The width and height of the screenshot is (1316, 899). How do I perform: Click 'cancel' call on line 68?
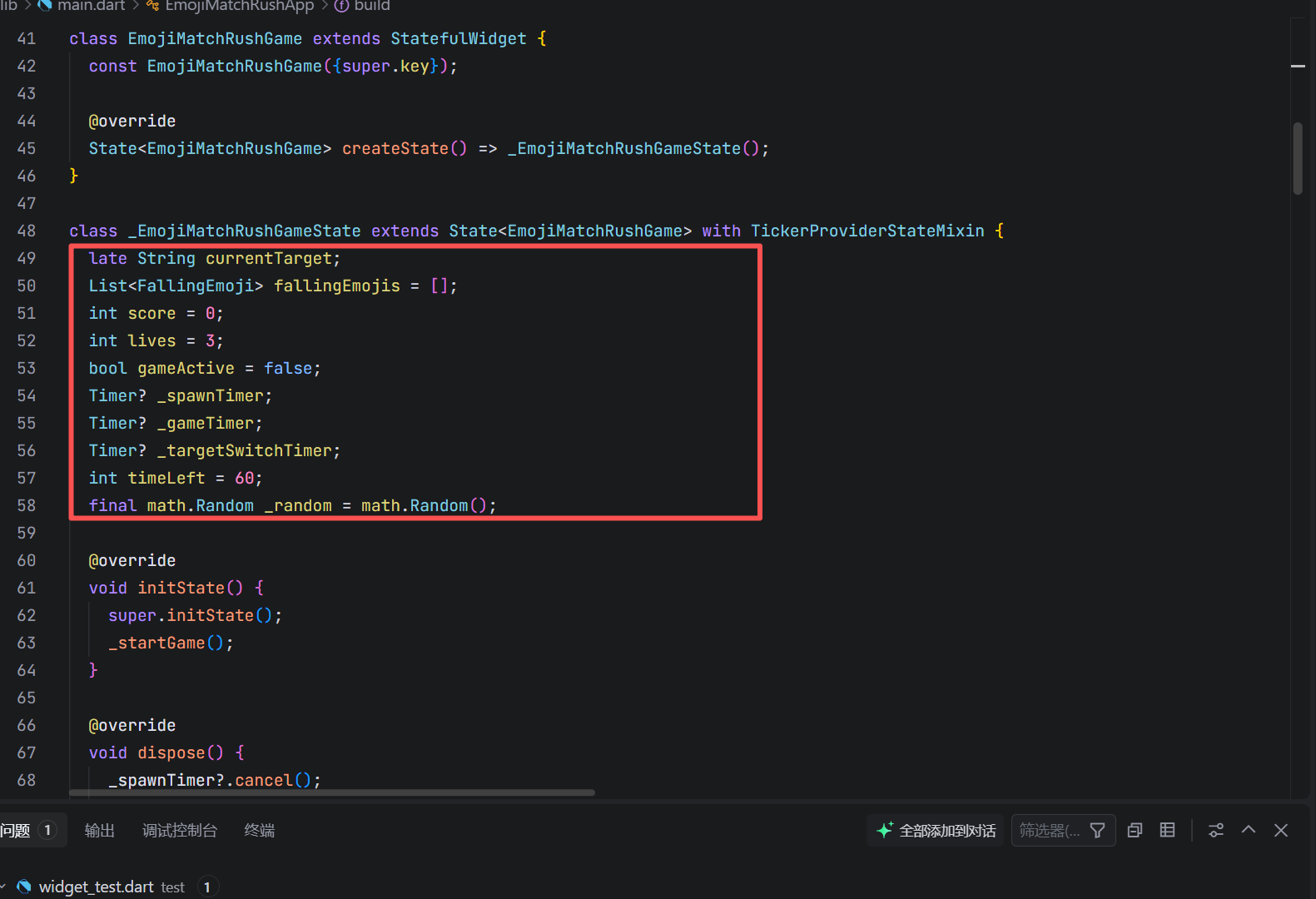[264, 780]
